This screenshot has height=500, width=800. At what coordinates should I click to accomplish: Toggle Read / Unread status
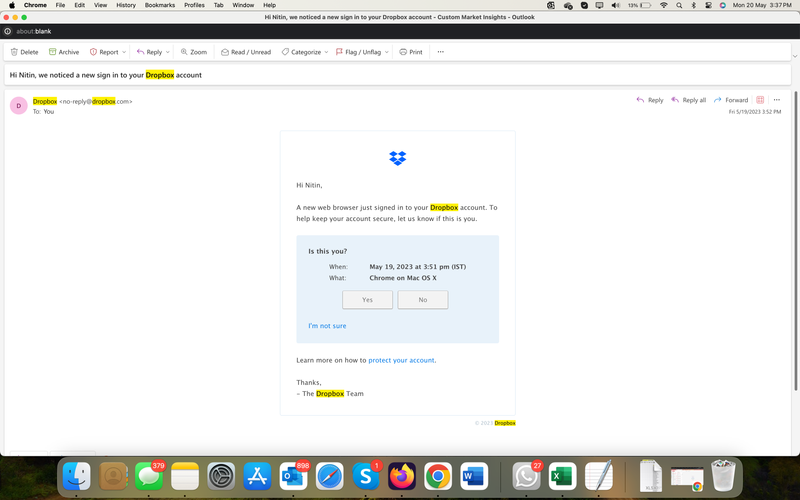246,52
